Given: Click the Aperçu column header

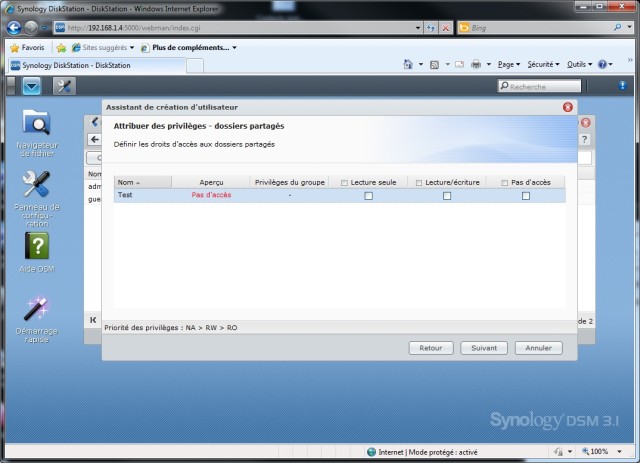Looking at the screenshot, I should pyautogui.click(x=211, y=183).
